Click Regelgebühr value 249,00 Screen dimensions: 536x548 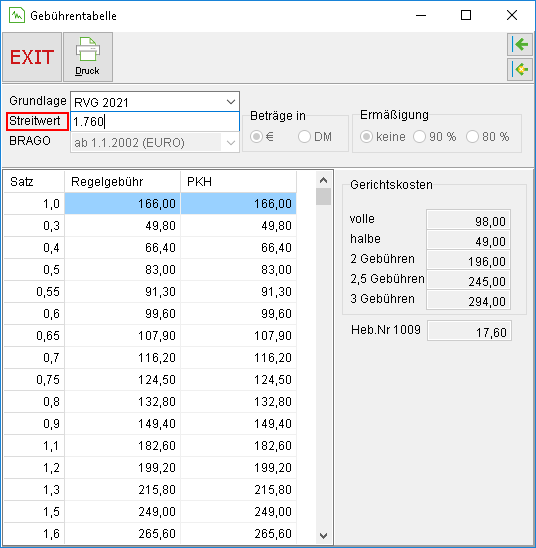(123, 512)
